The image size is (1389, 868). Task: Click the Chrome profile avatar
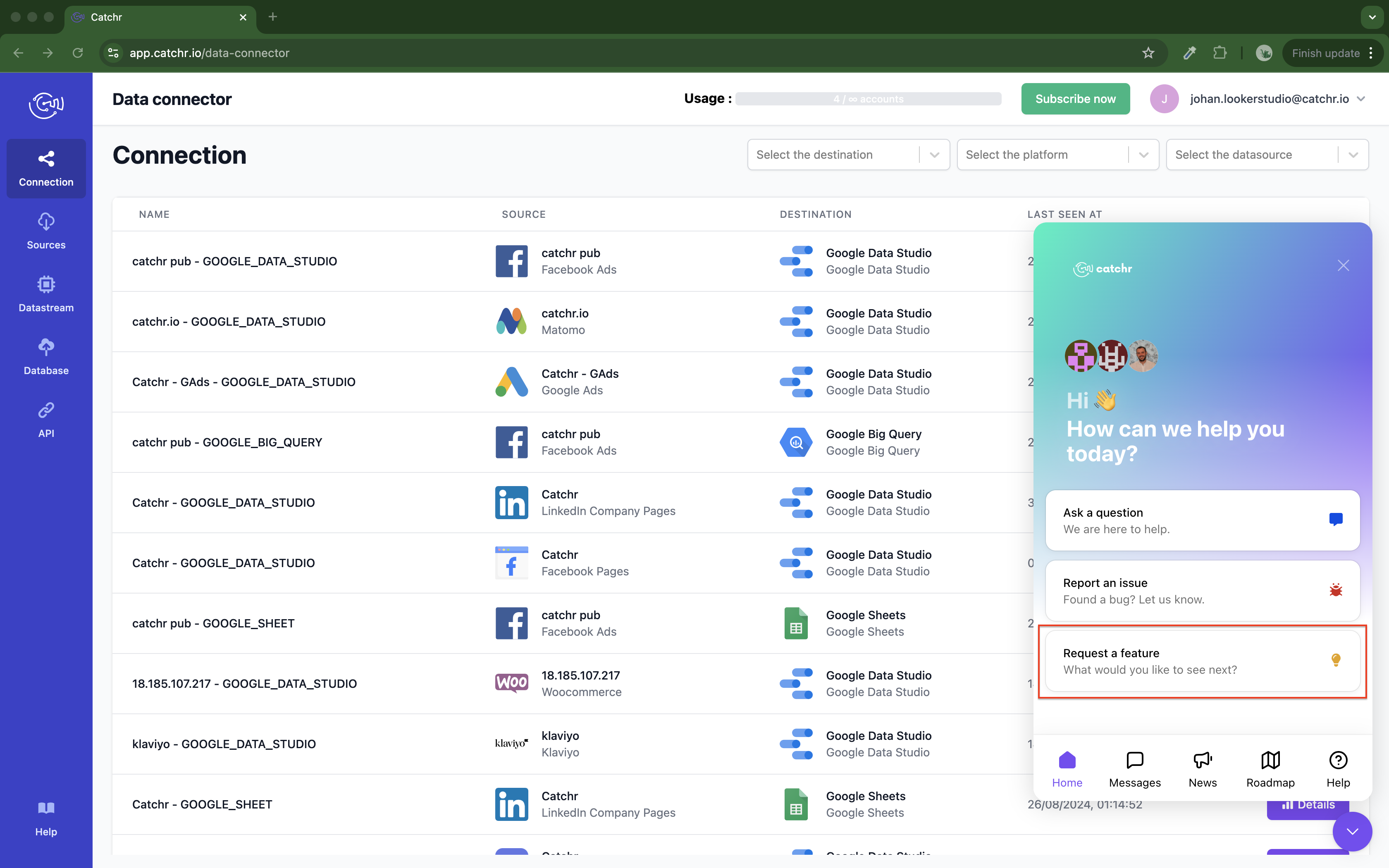tap(1263, 53)
